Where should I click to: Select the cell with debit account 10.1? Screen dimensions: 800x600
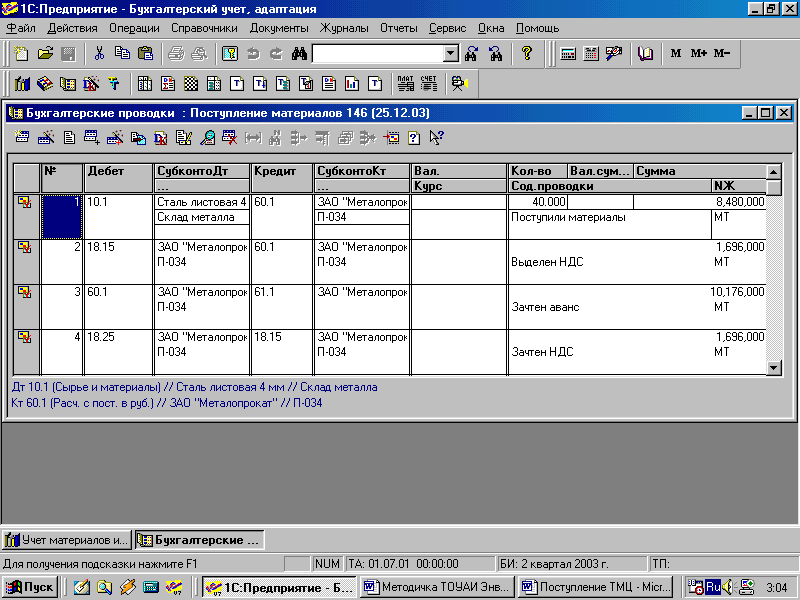tap(118, 216)
